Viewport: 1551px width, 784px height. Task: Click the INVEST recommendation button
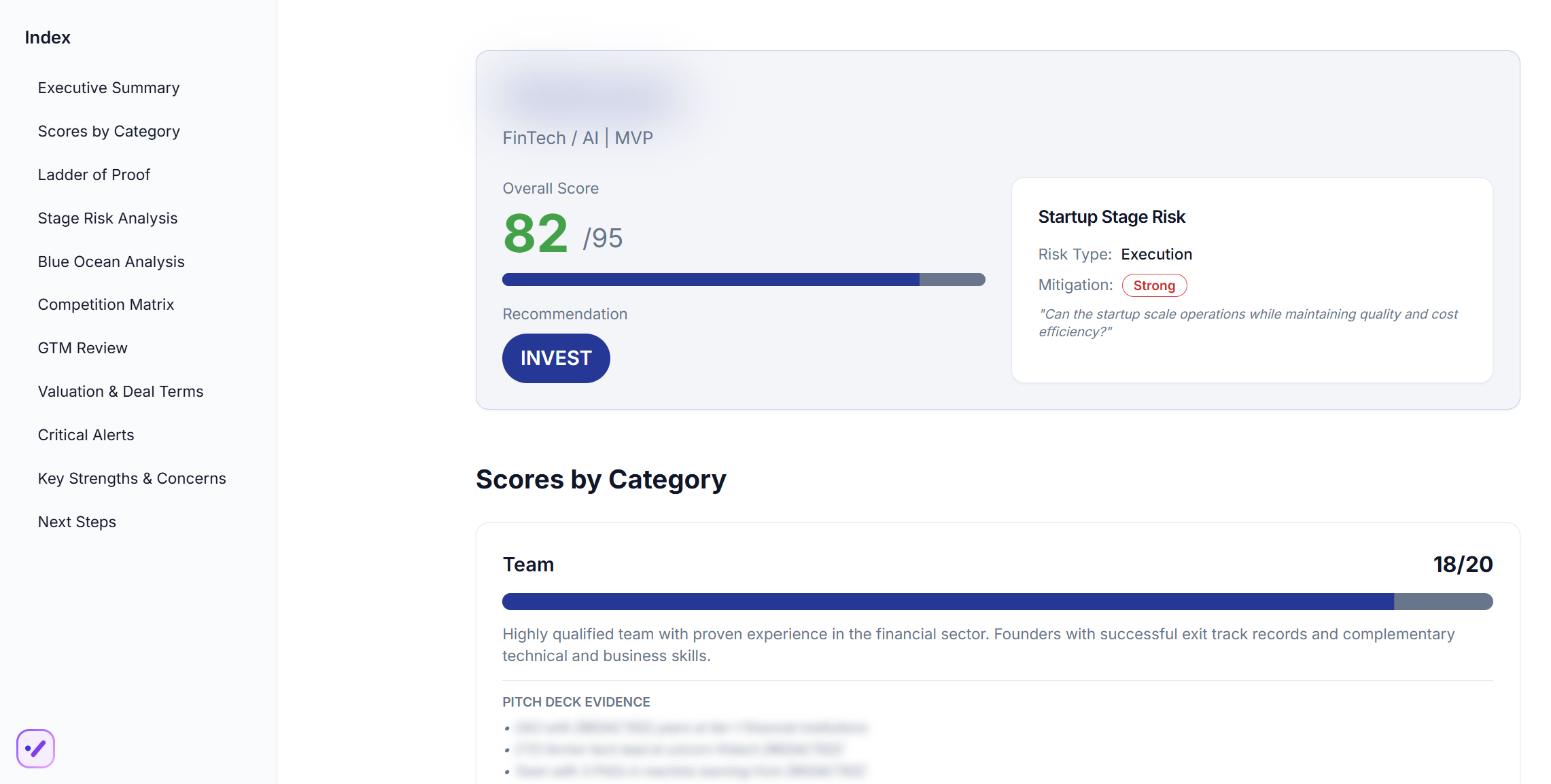[555, 358]
